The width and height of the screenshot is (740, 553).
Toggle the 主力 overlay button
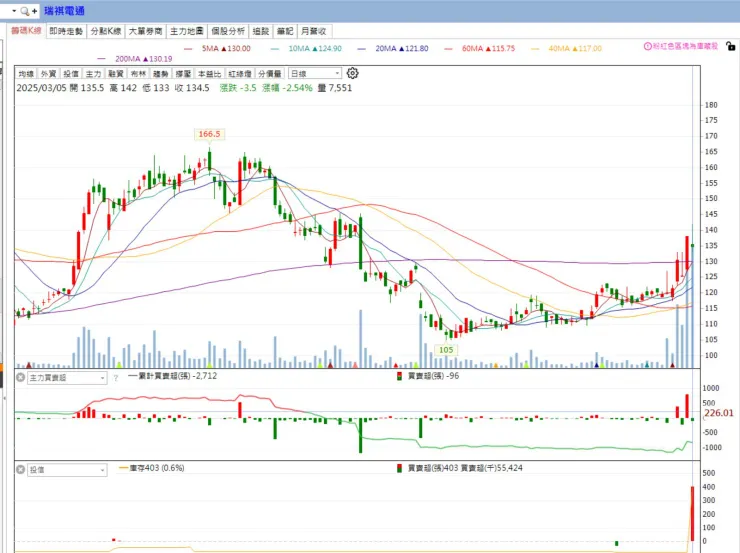[93, 74]
